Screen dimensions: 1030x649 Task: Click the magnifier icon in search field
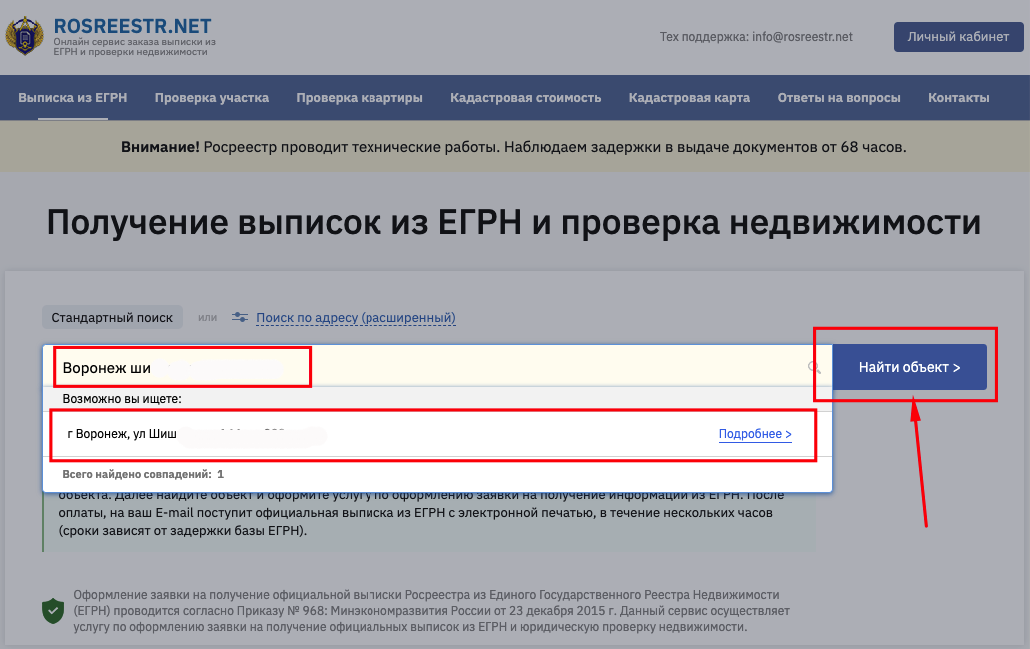[815, 367]
